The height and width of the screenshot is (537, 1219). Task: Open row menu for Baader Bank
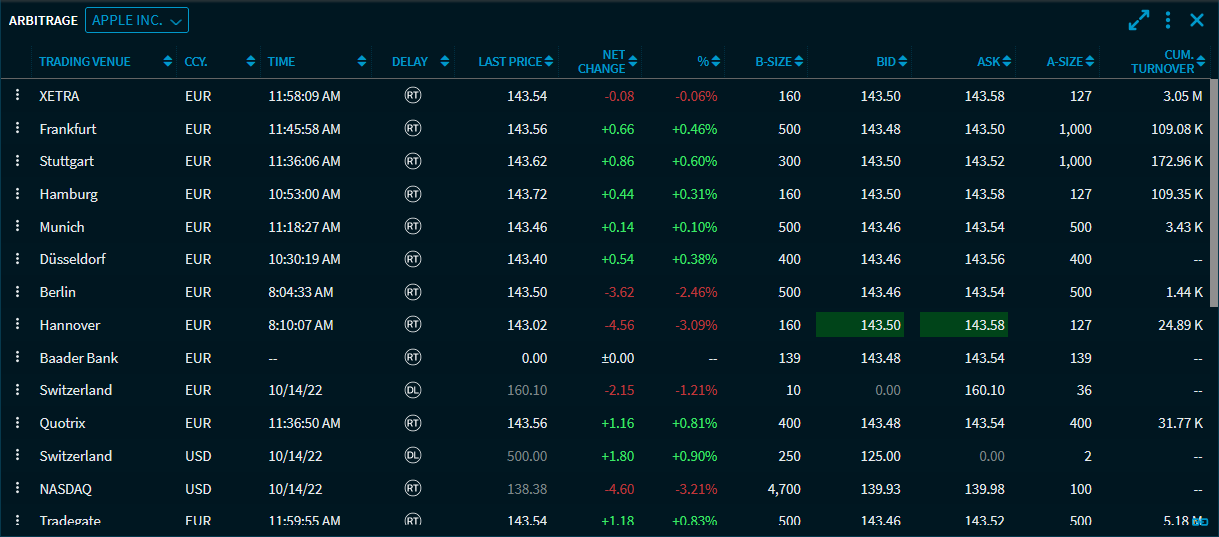[x=17, y=358]
